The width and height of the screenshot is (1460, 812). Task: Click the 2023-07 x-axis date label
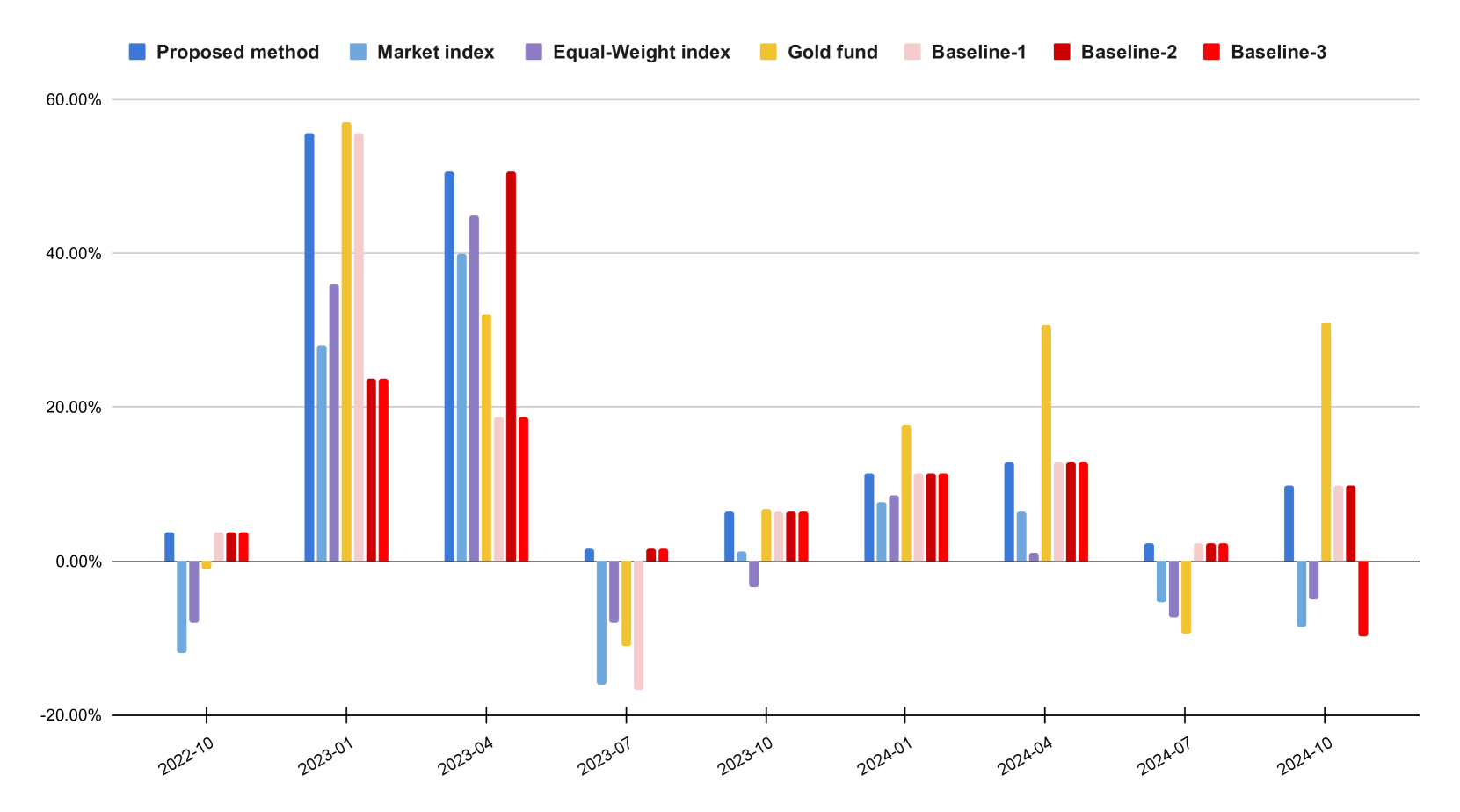pyautogui.click(x=605, y=756)
